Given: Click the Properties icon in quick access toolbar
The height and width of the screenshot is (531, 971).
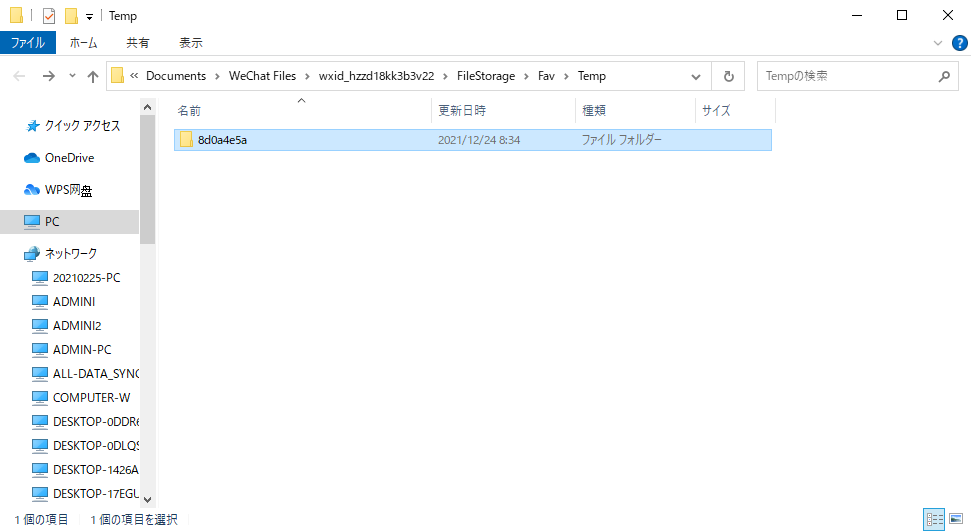Looking at the screenshot, I should 48,16.
